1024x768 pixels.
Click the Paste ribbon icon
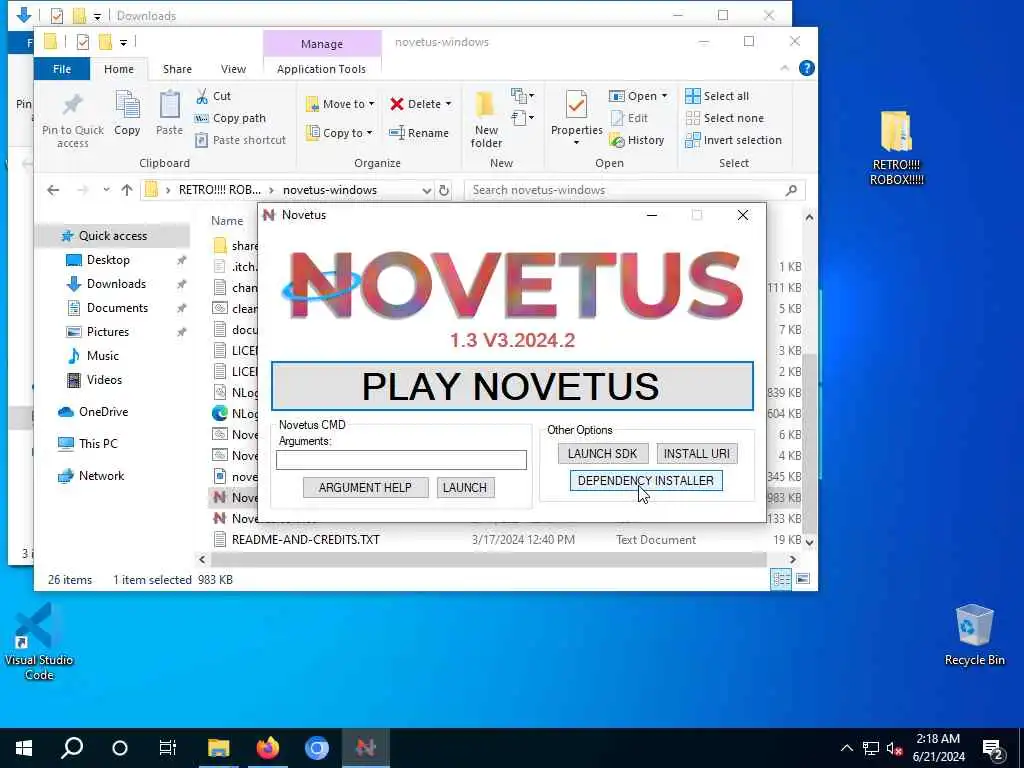point(169,114)
